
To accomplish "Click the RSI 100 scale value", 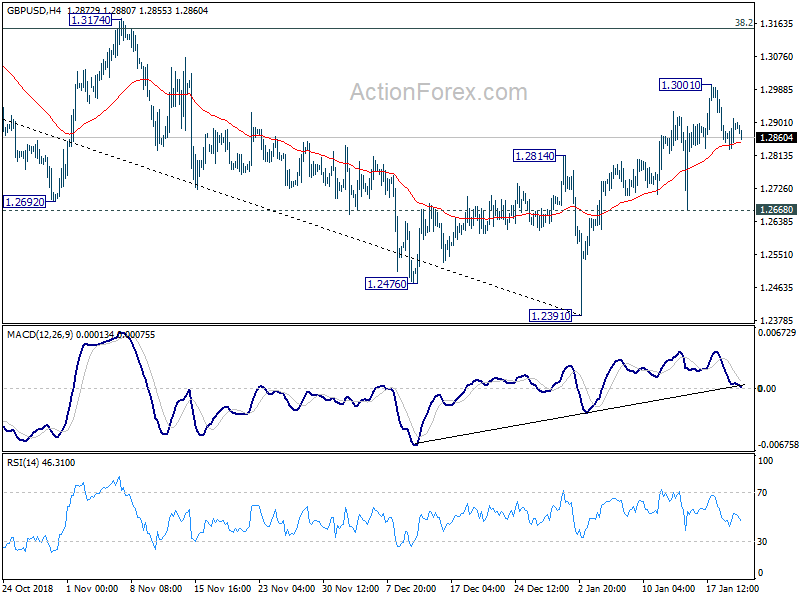I will click(766, 461).
